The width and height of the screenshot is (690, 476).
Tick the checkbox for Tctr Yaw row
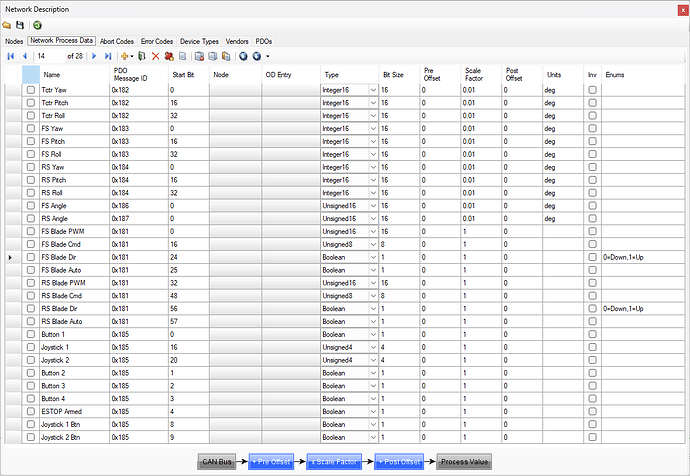click(31, 90)
